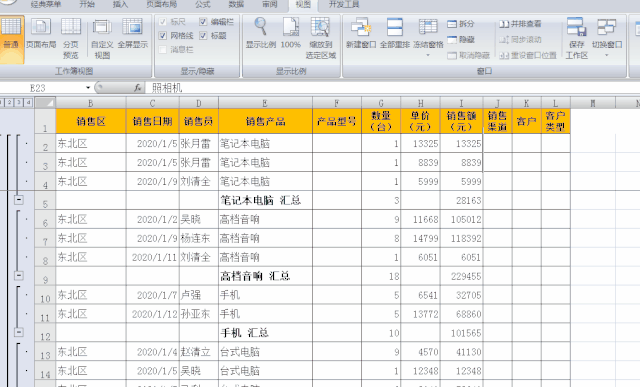640x387 pixels.
Task: Click the 拆分 split window button
Action: point(461,24)
